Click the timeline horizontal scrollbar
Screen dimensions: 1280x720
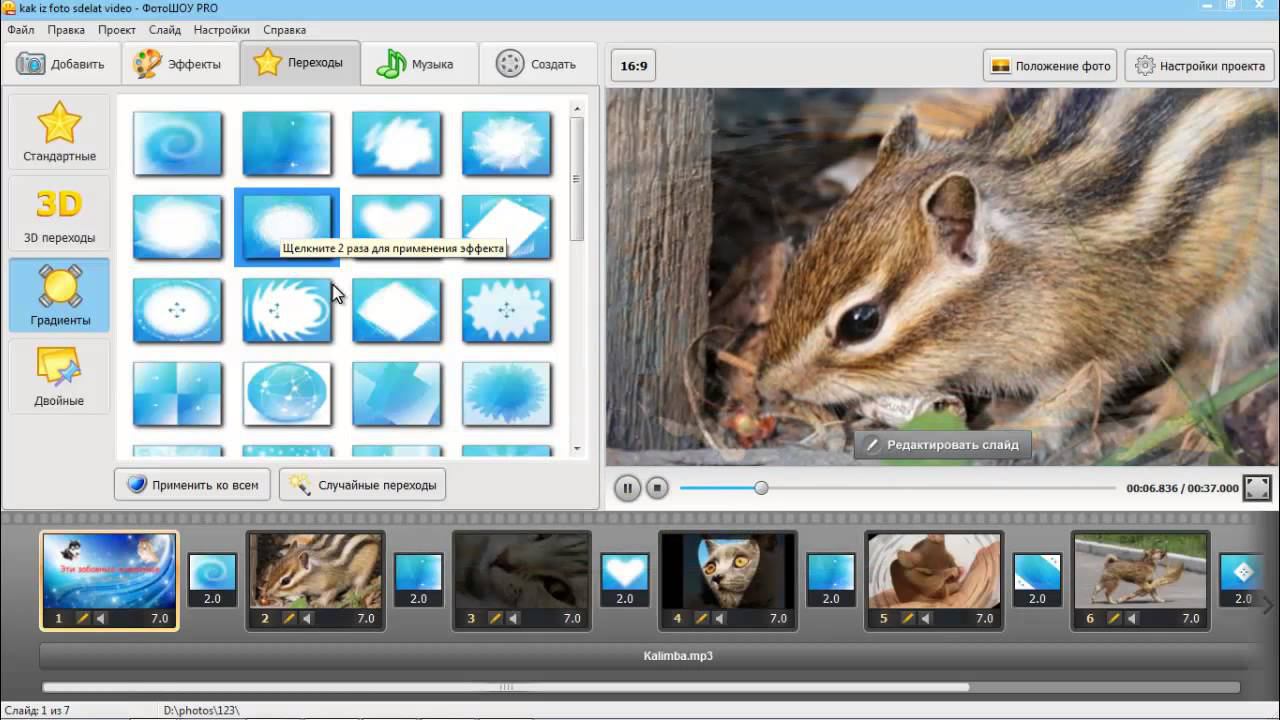point(506,687)
